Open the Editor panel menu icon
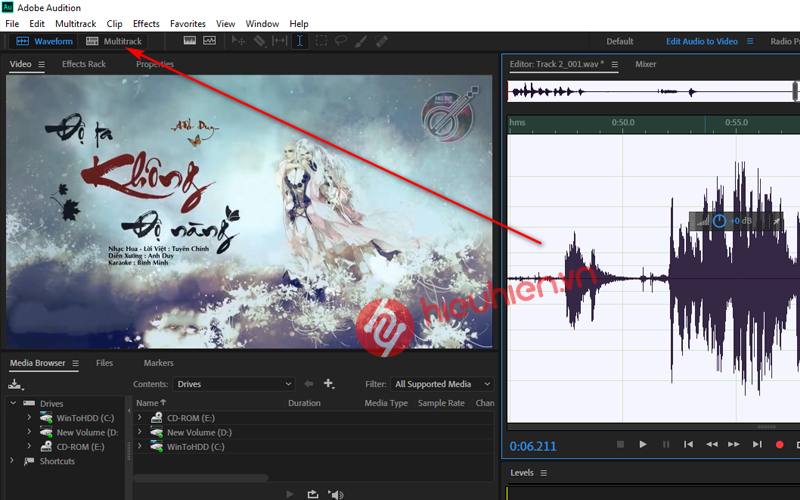Image resolution: width=800 pixels, height=500 pixels. (615, 64)
